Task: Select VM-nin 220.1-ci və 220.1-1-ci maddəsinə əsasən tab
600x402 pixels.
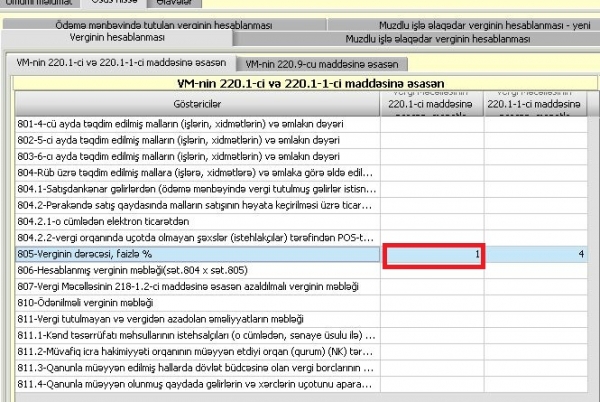Action: (121, 63)
